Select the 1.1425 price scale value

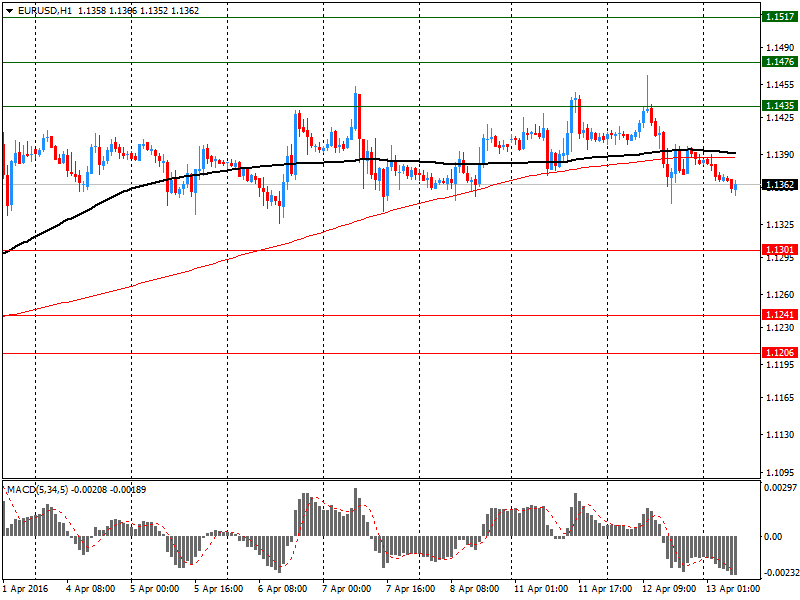coord(780,118)
